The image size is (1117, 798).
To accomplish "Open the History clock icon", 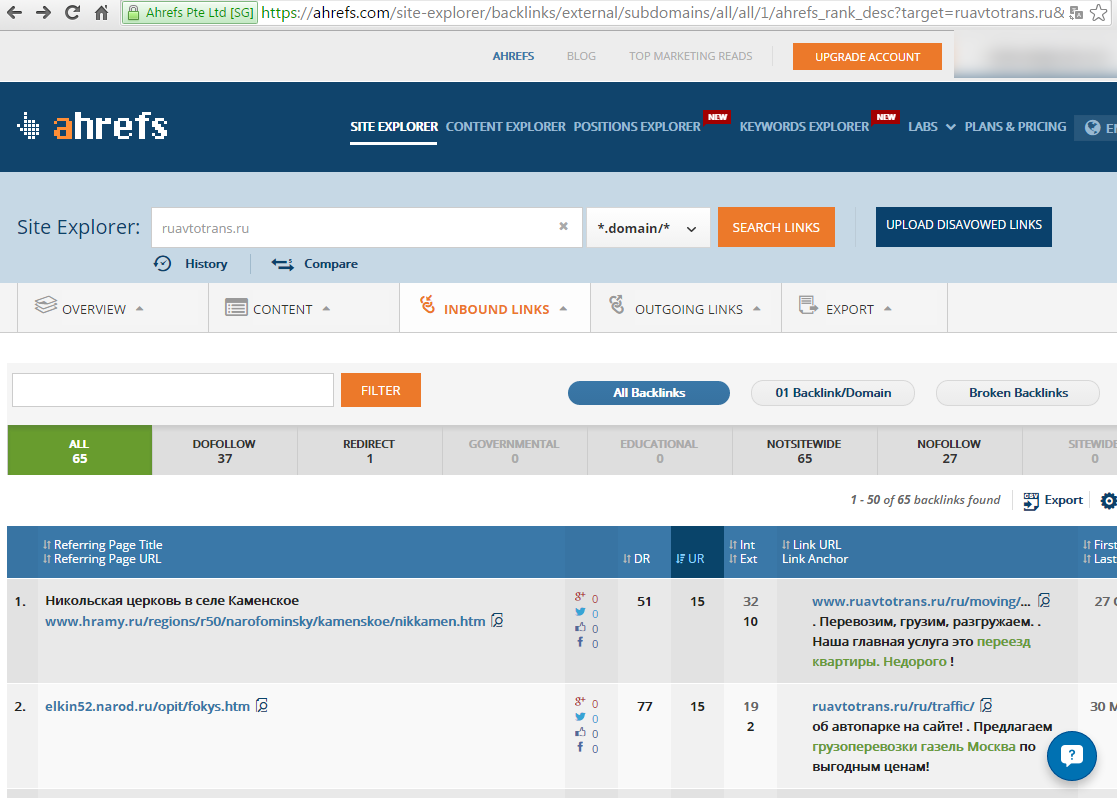I will [162, 264].
